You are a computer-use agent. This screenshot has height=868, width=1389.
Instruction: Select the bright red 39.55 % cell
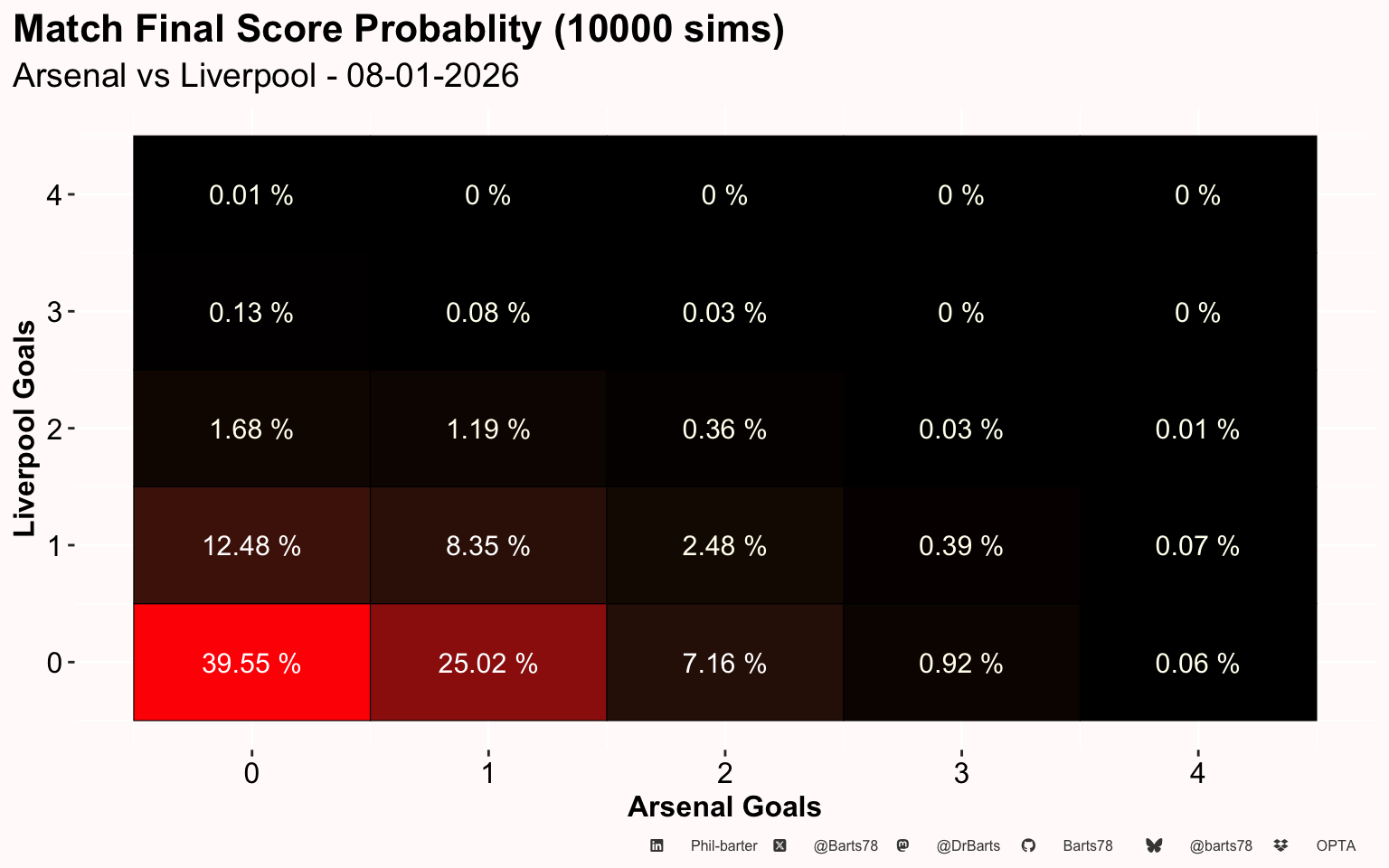251,663
